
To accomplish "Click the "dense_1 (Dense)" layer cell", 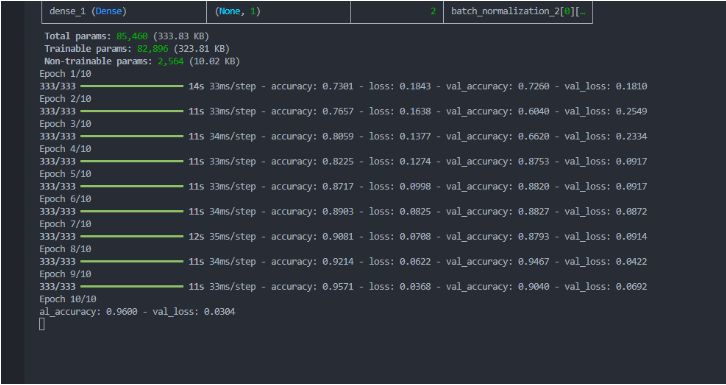I will [124, 12].
